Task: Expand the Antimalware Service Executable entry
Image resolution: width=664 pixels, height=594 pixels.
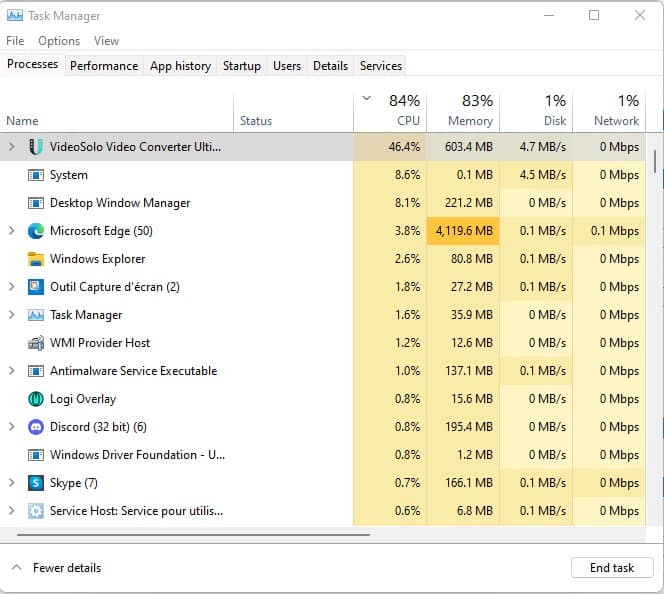Action: click(x=12, y=371)
